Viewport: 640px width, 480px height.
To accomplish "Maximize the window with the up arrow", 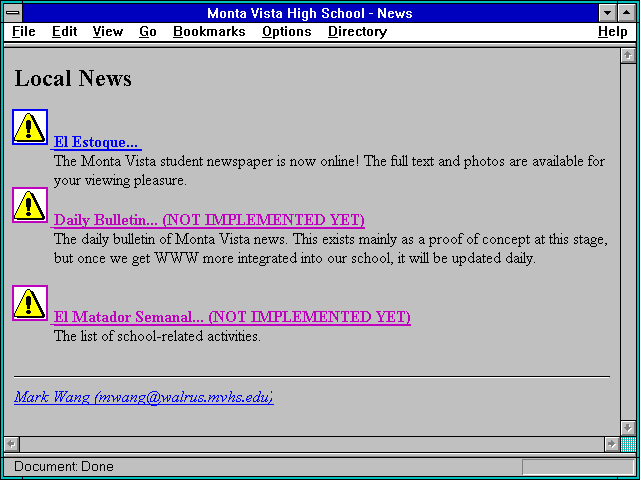I will coord(627,13).
